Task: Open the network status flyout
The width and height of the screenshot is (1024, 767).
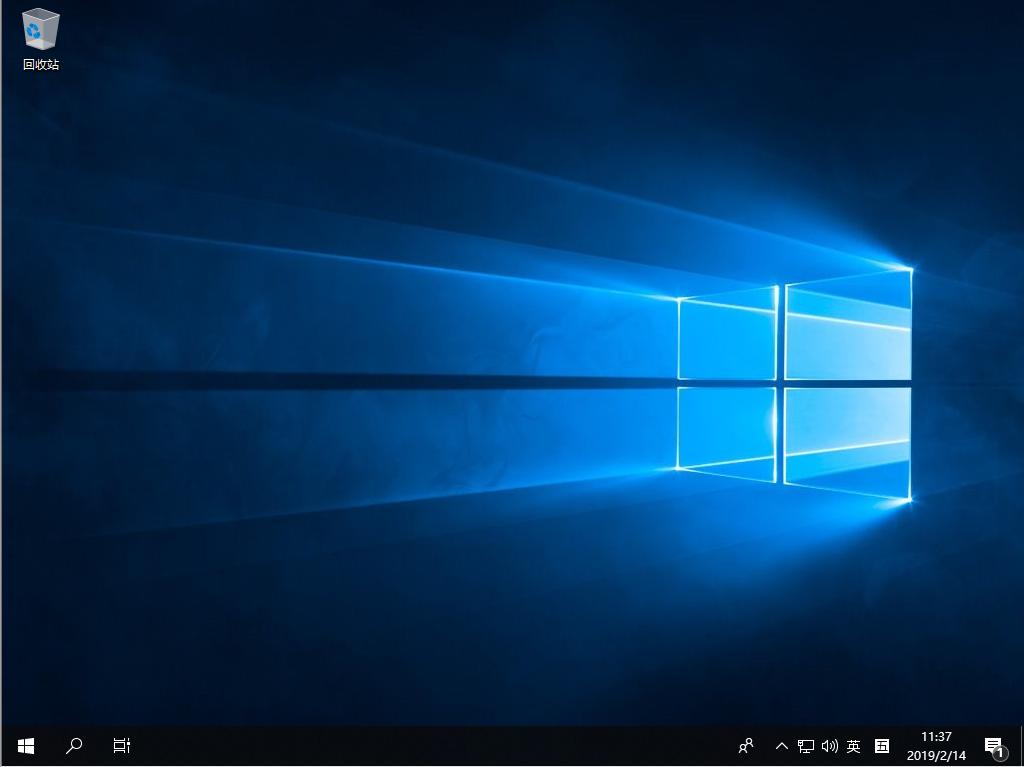Action: click(805, 745)
